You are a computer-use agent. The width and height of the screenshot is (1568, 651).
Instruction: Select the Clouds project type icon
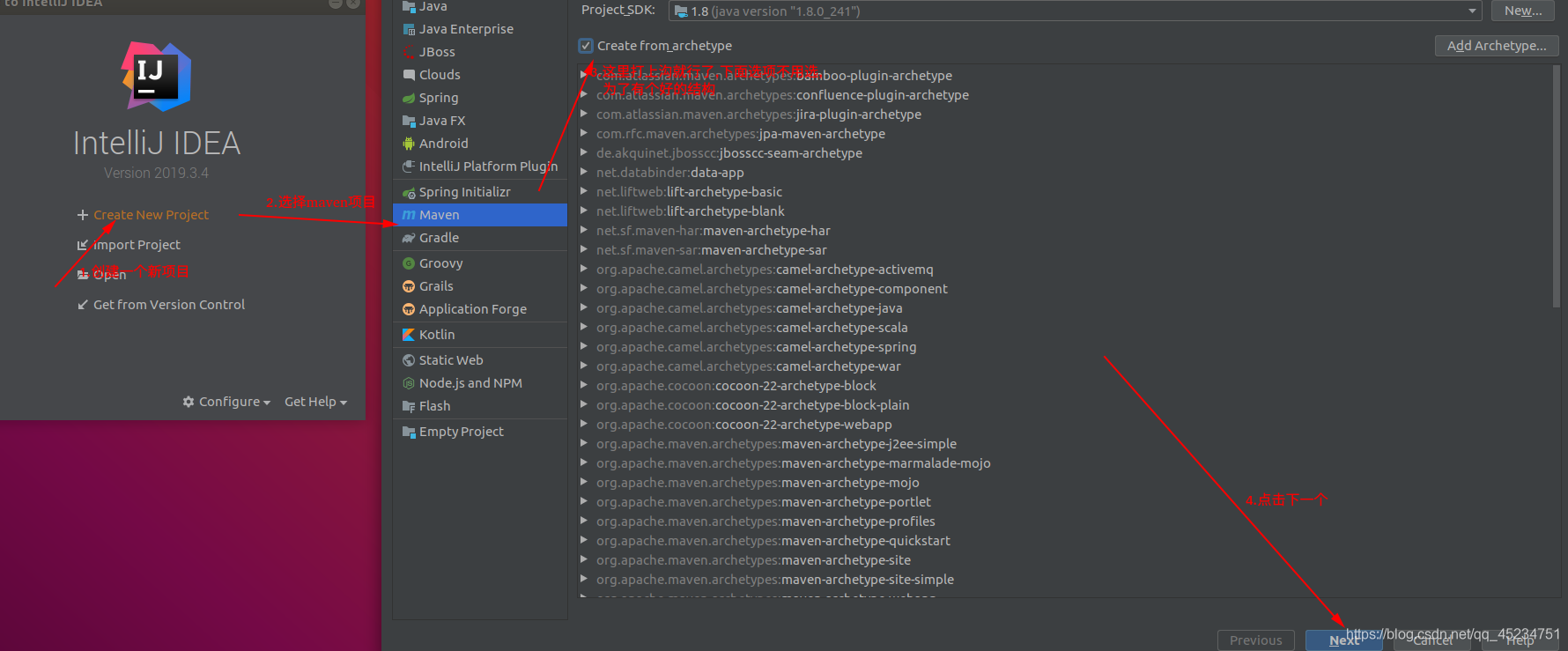pyautogui.click(x=409, y=75)
